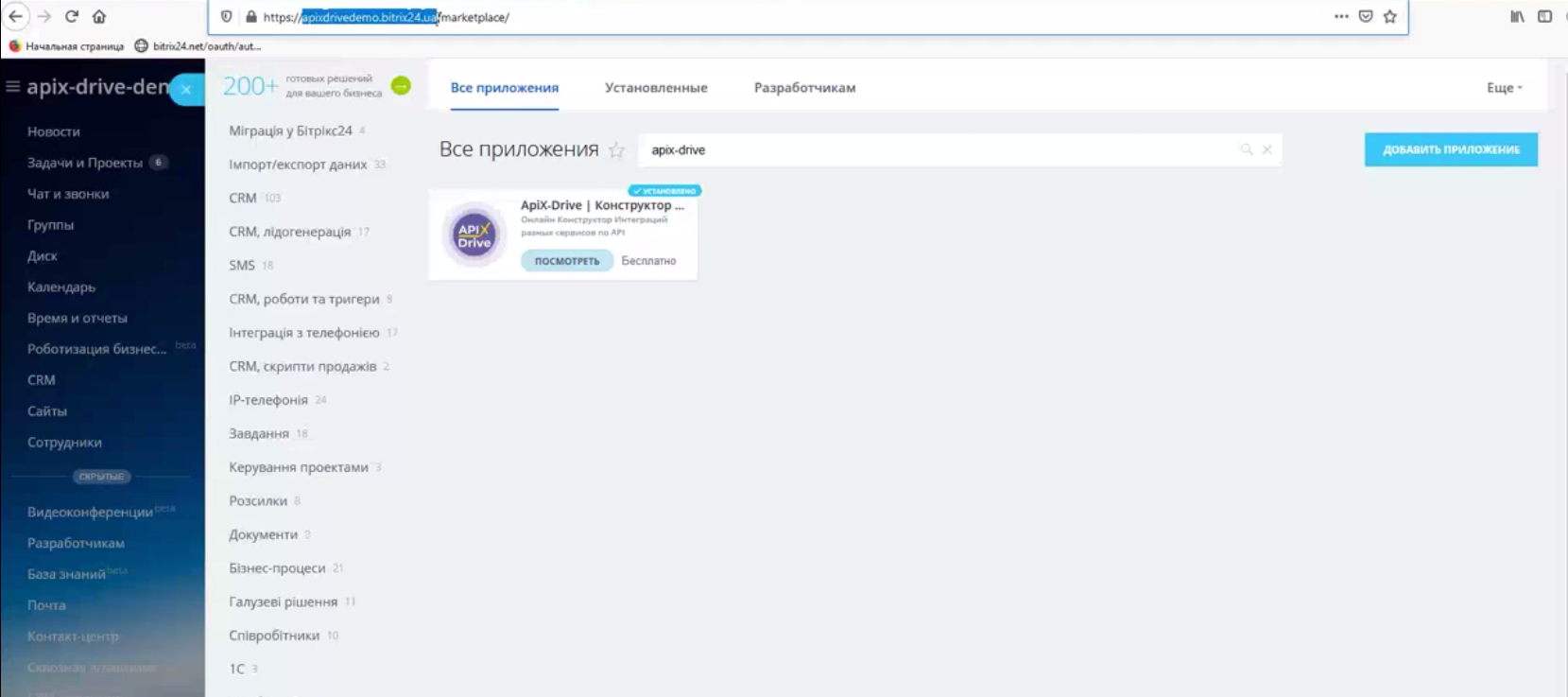Viewport: 1568px width, 697px height.
Task: Switch to Установленные tab
Action: 656,88
